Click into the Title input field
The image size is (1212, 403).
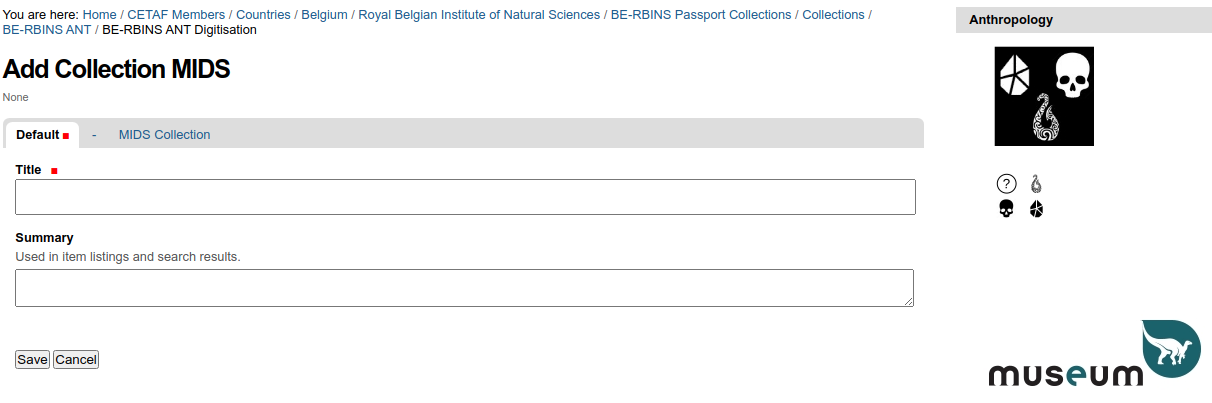(465, 197)
